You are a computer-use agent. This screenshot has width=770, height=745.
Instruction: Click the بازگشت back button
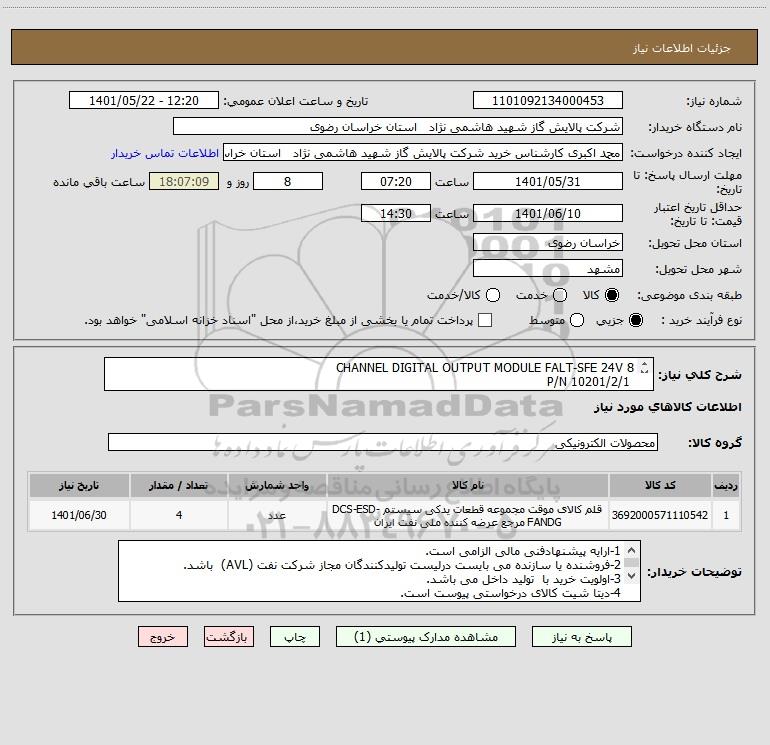tap(229, 636)
